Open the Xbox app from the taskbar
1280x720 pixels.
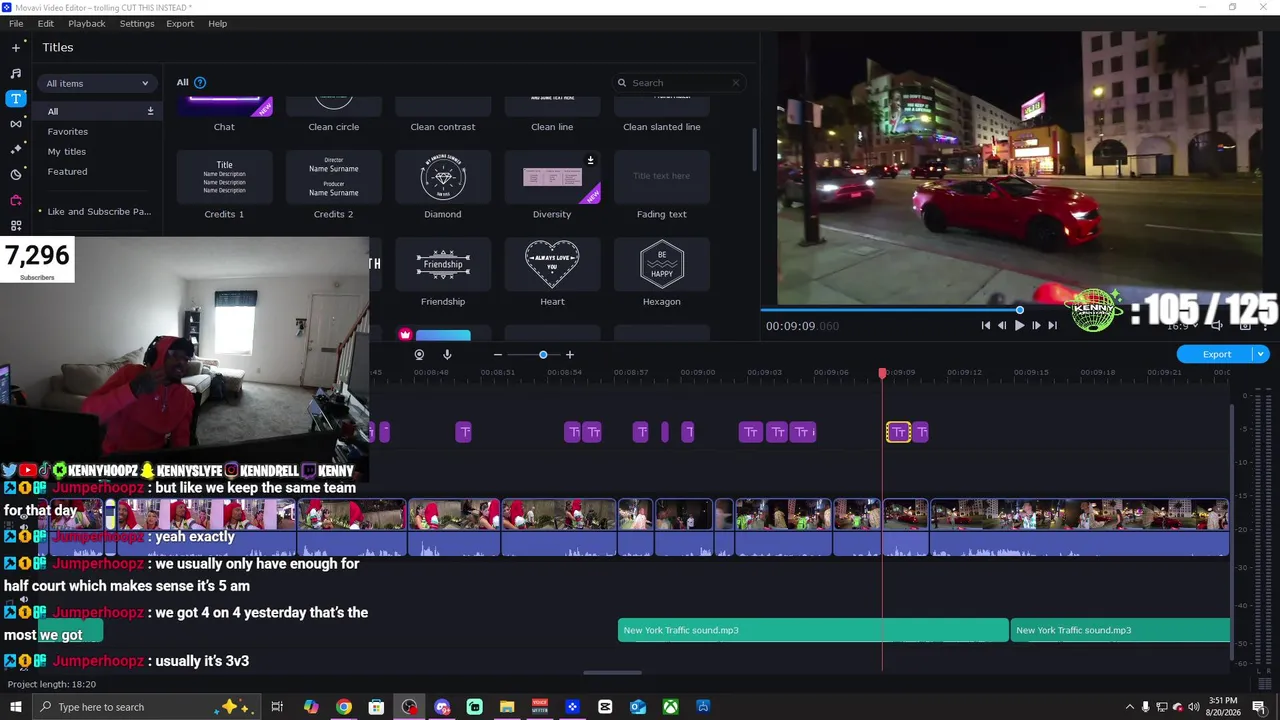pyautogui.click(x=670, y=707)
